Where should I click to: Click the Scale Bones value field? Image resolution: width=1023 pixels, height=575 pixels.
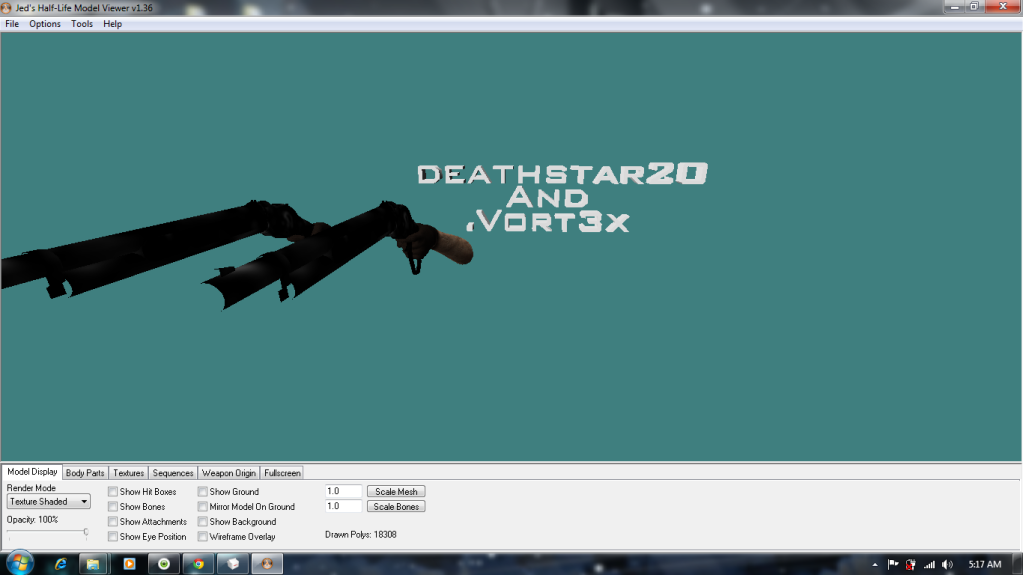click(343, 506)
